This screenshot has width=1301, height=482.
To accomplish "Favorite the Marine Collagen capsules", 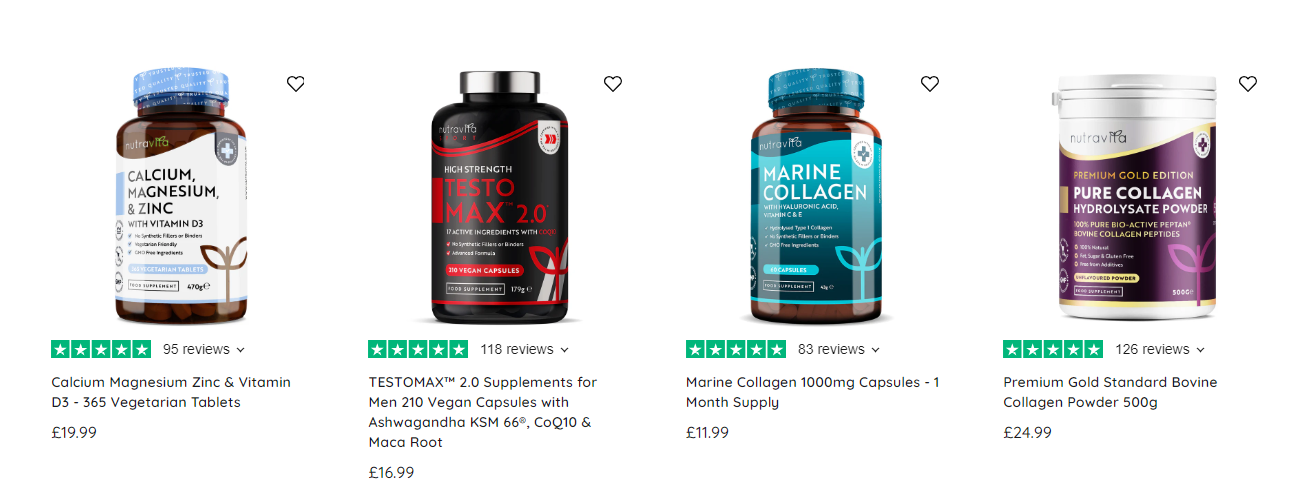I will (930, 84).
